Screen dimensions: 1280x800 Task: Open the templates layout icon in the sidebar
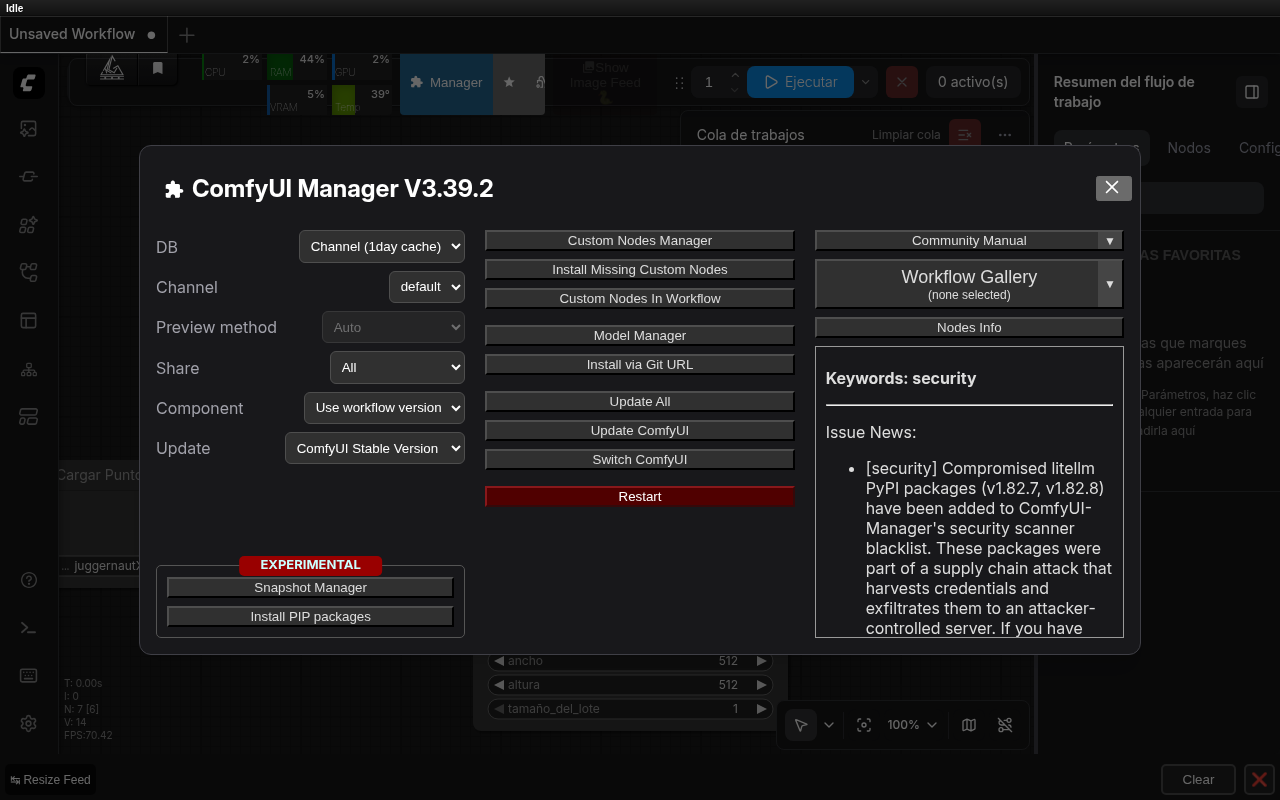tap(28, 321)
